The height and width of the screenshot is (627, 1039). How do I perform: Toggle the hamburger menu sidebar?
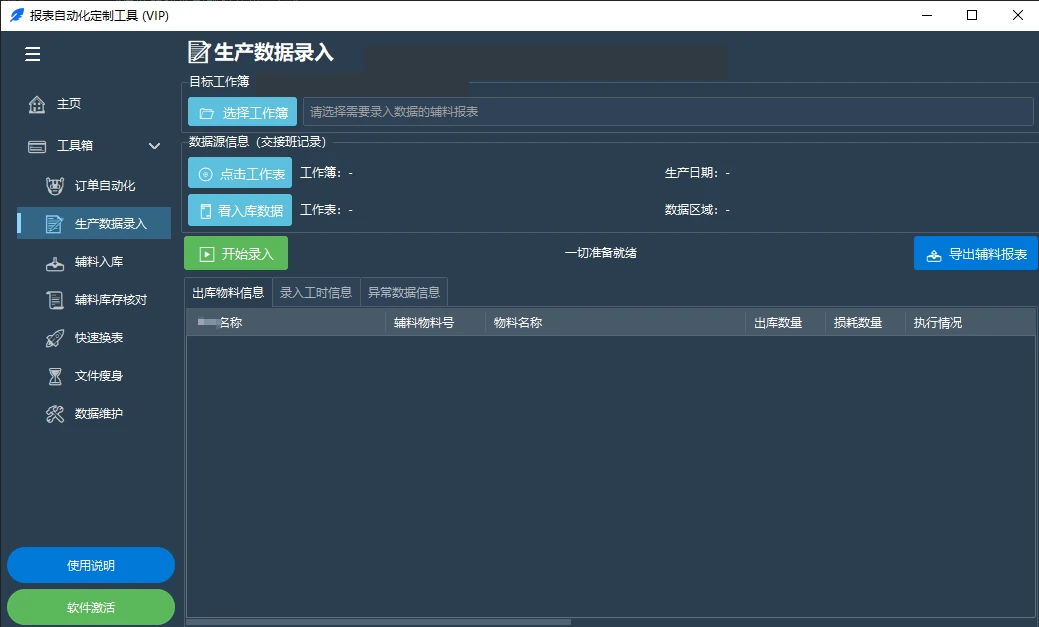pyautogui.click(x=32, y=54)
